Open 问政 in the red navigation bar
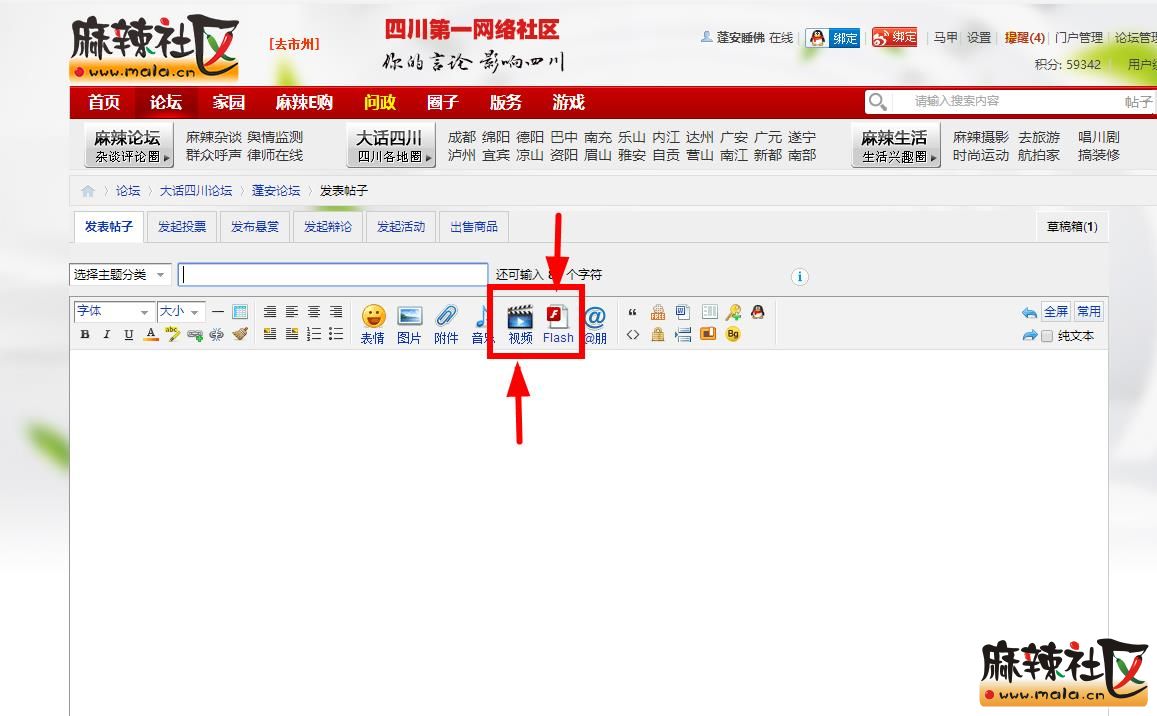The image size is (1157, 716). click(x=379, y=102)
